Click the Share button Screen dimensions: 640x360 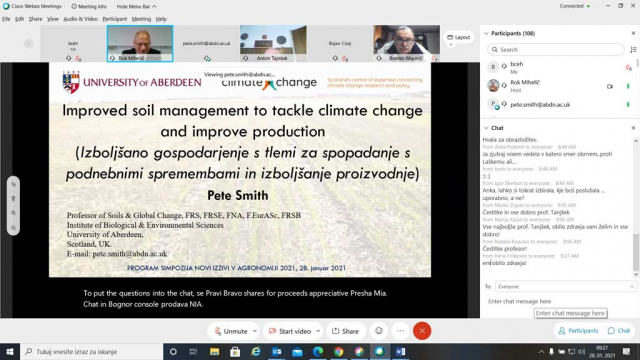(x=345, y=331)
